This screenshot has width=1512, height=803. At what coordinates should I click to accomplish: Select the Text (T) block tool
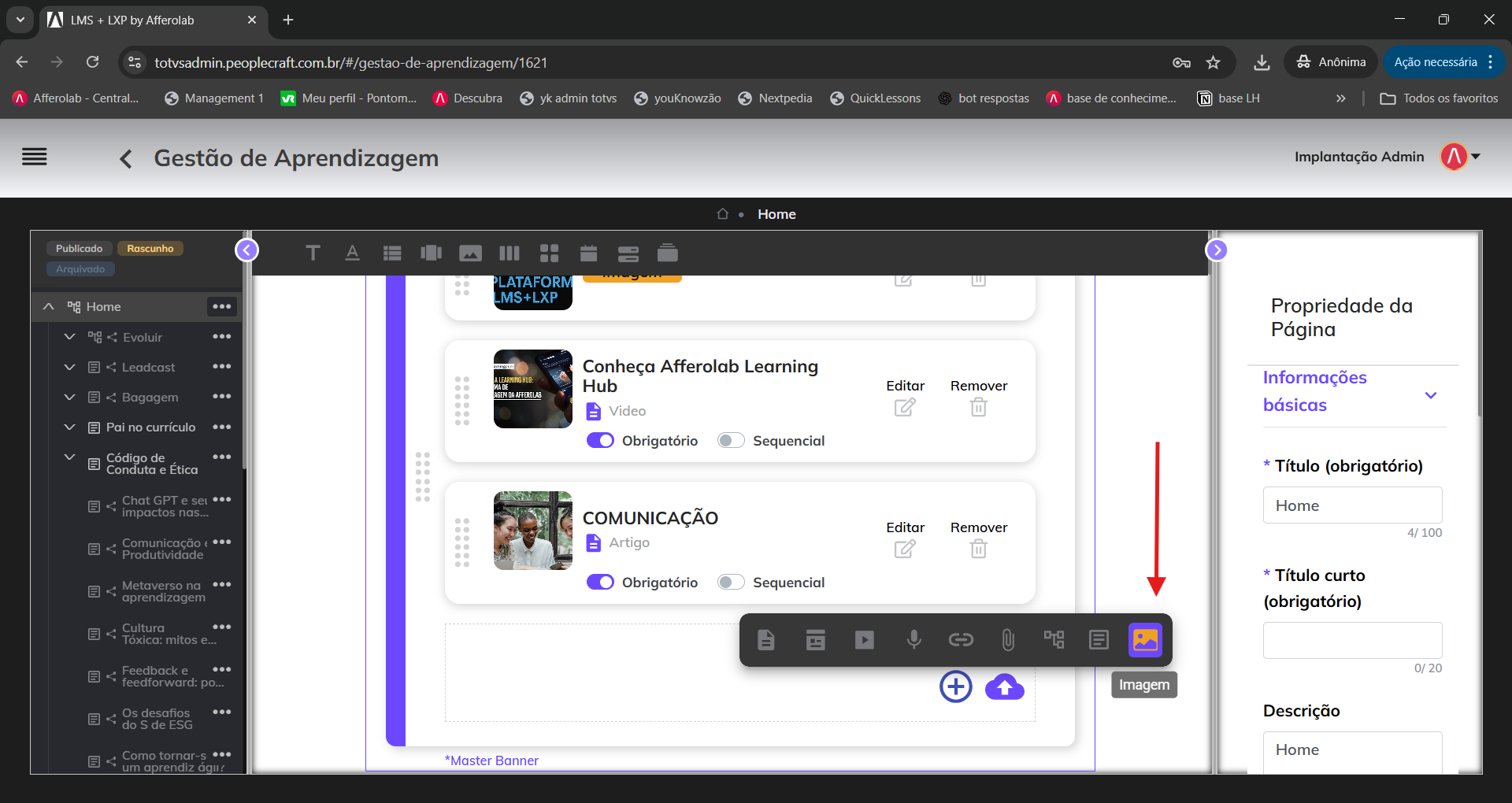313,253
